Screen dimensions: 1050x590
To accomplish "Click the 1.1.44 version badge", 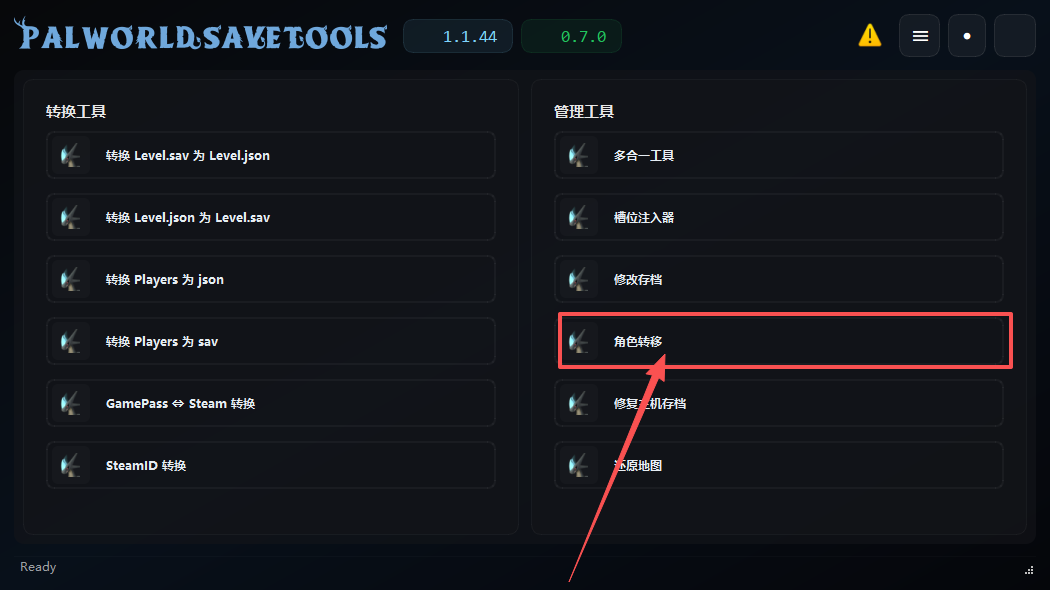I will tap(458, 36).
